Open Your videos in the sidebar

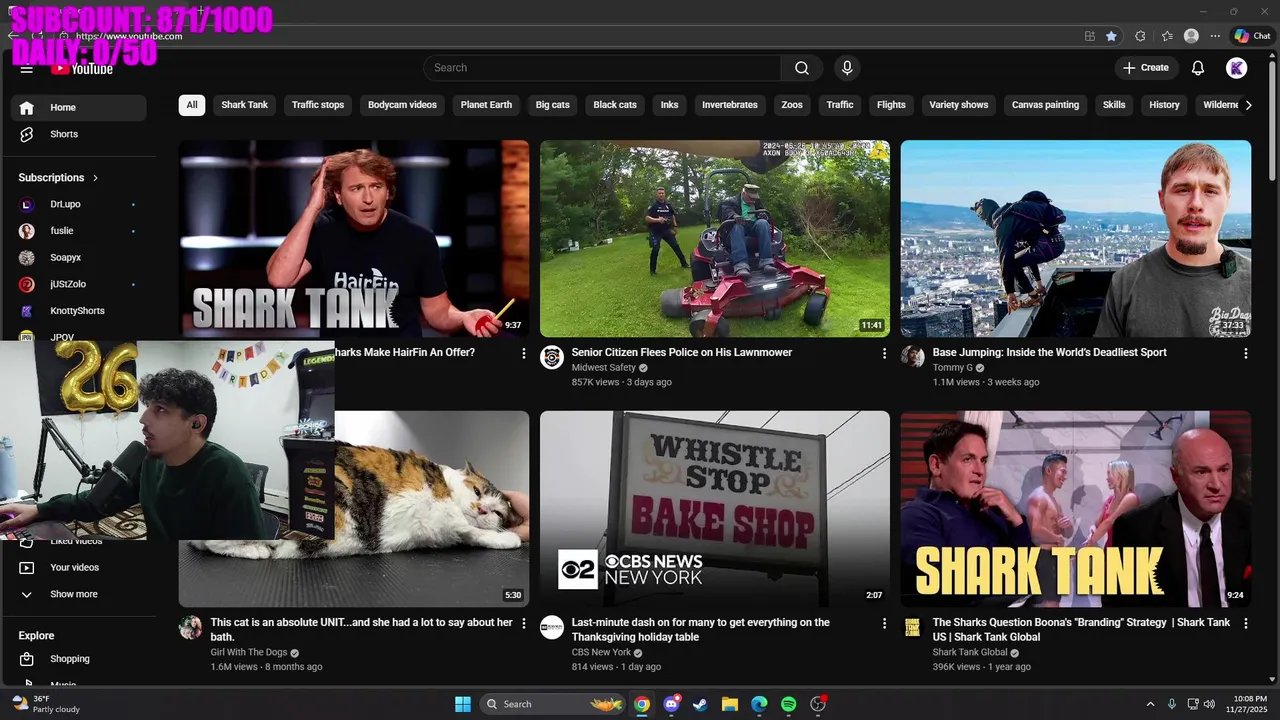(x=79, y=567)
